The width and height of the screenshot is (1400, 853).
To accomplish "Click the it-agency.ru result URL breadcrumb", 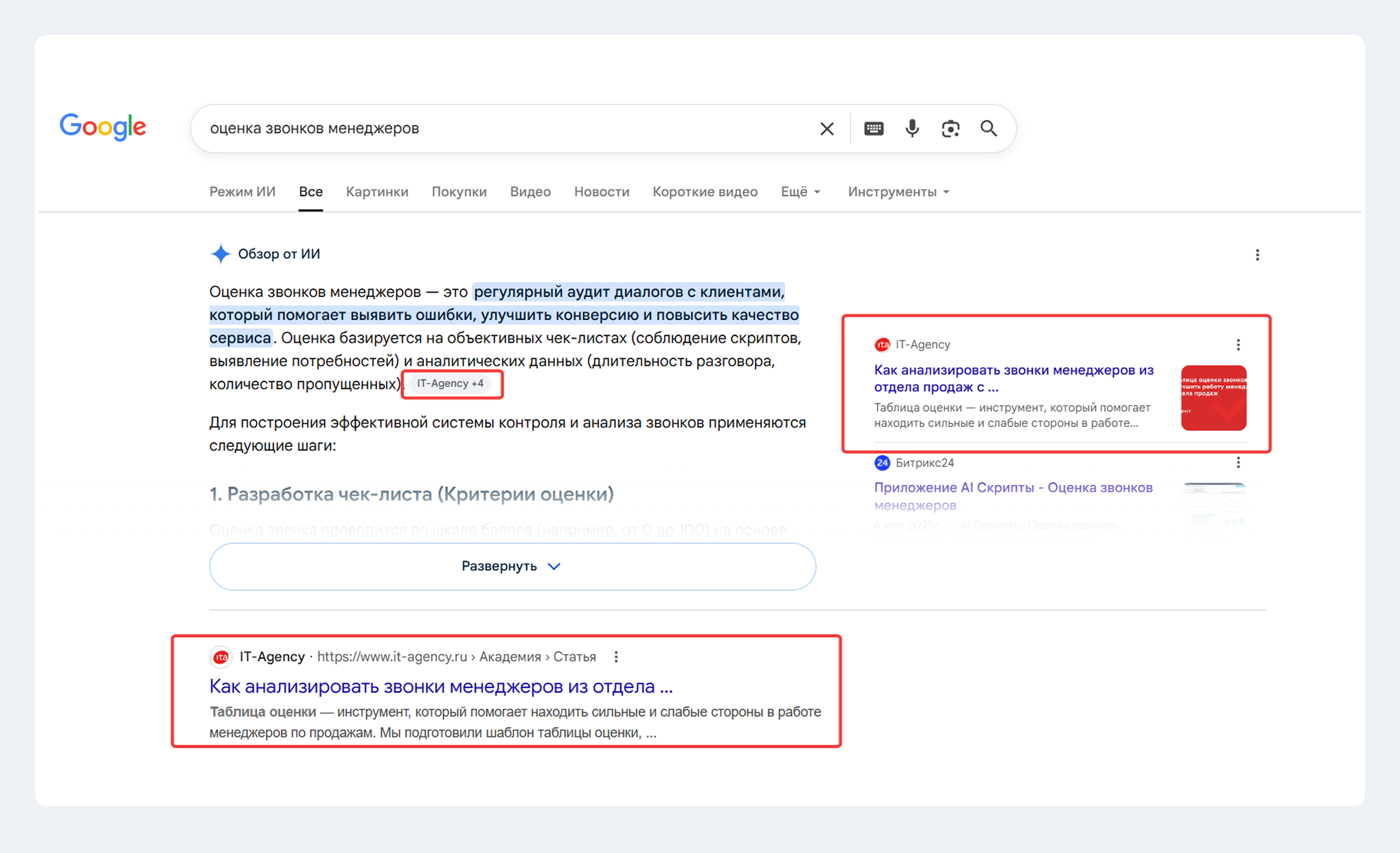I will pyautogui.click(x=457, y=657).
